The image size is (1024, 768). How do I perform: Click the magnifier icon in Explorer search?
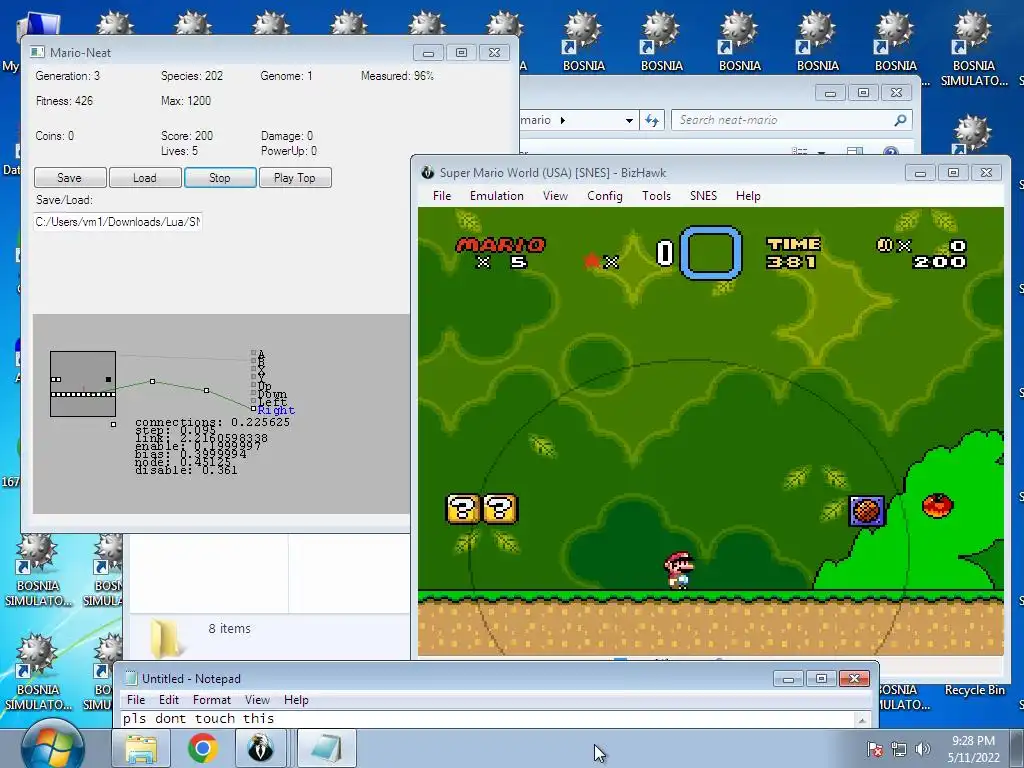pyautogui.click(x=901, y=120)
